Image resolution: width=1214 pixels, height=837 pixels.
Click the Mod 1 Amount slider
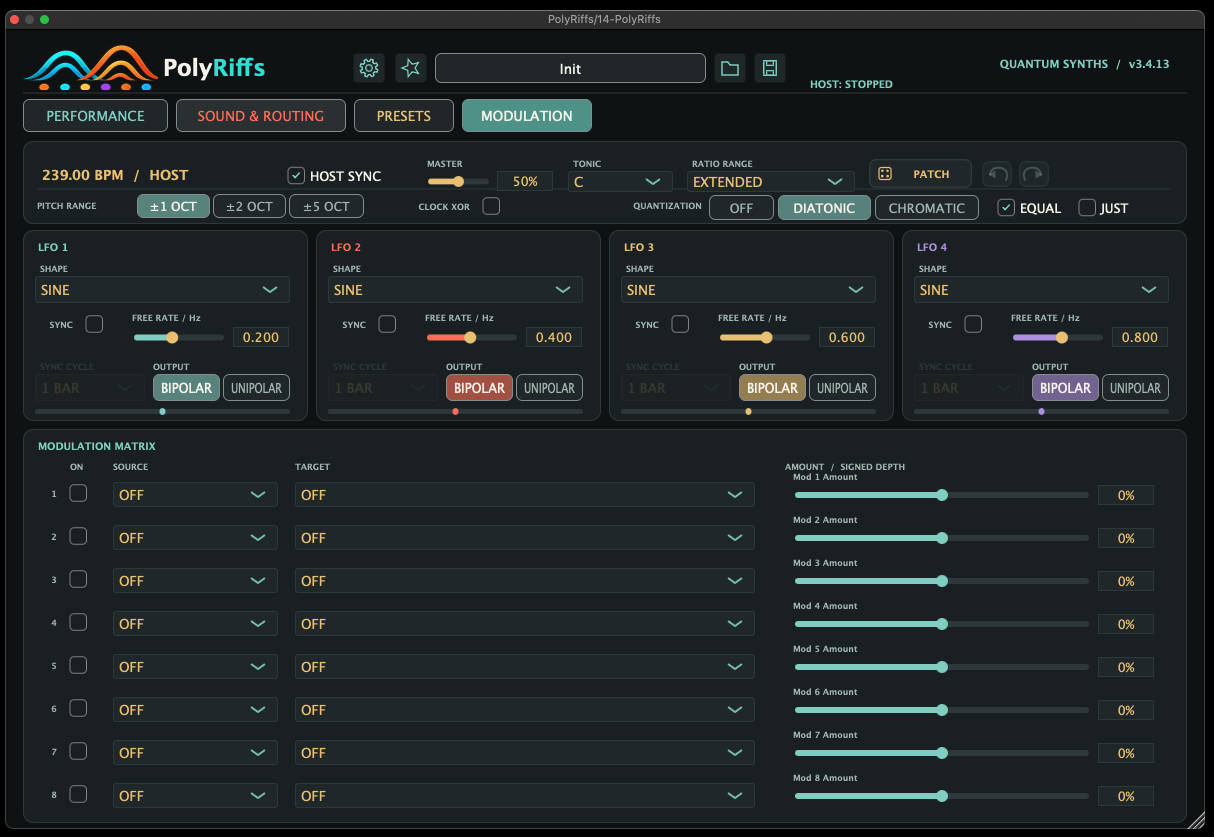tap(941, 495)
